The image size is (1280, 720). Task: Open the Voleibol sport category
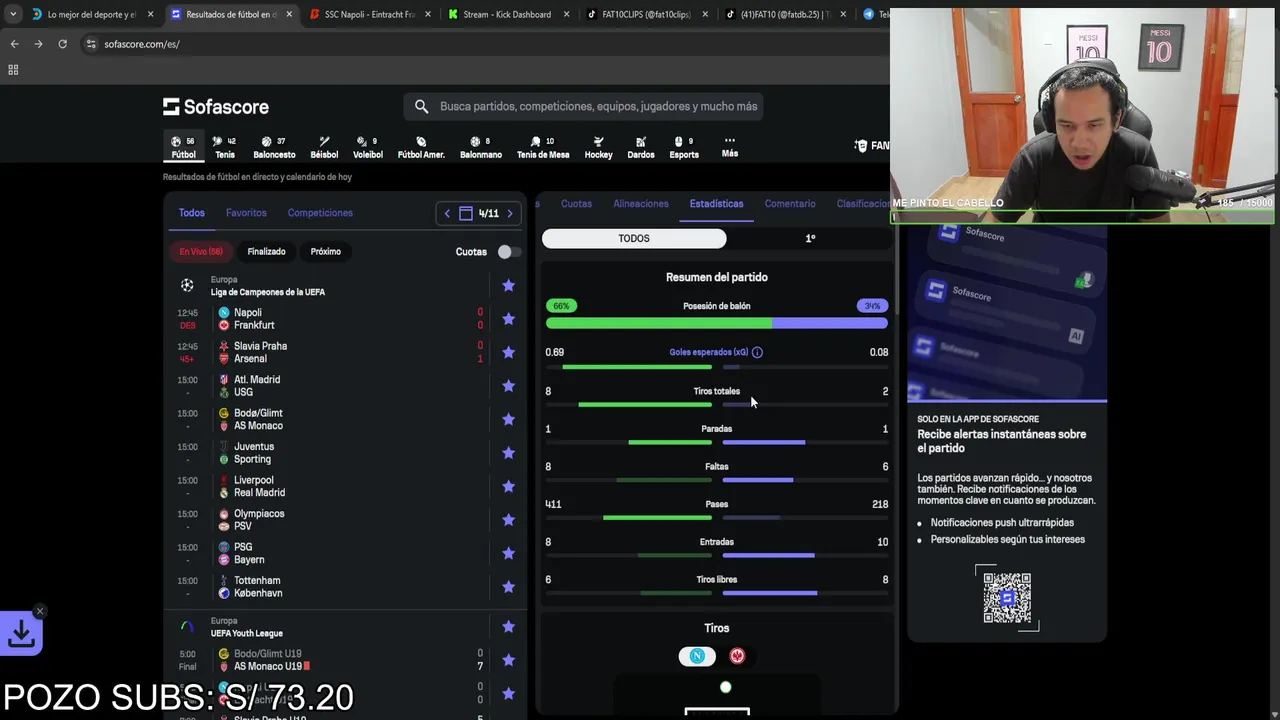tap(368, 147)
